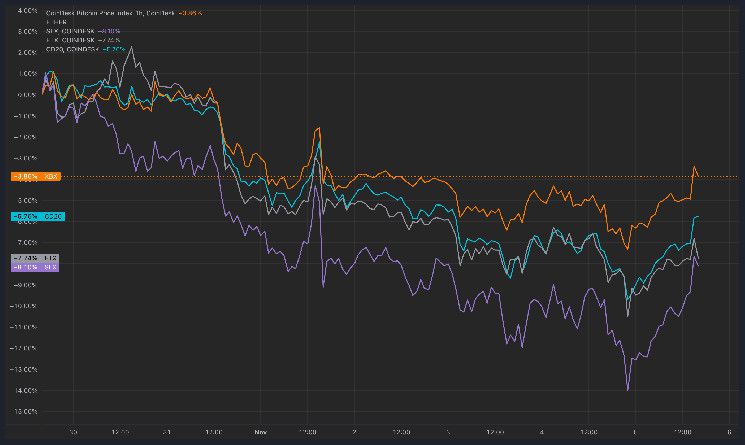Click the gray ETH percentage tag on axis
This screenshot has height=445, width=745.
pyautogui.click(x=37, y=258)
